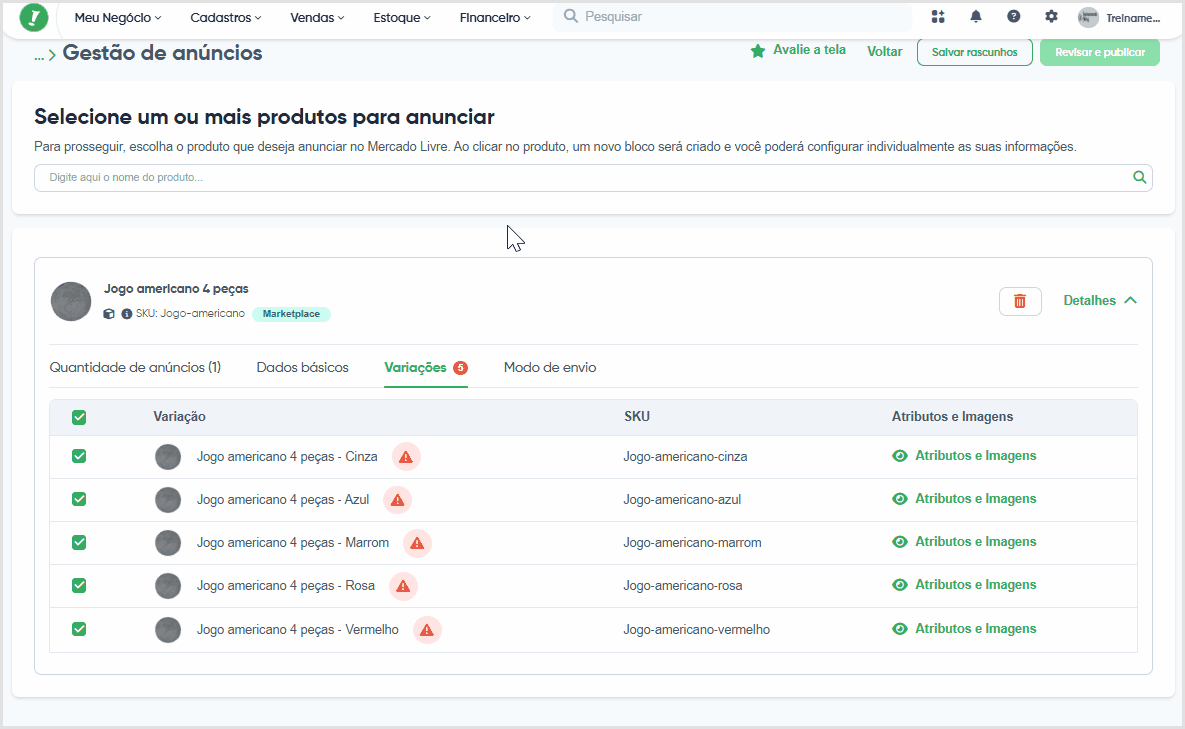The height and width of the screenshot is (729, 1185).
Task: Open the user profile avatar
Action: pyautogui.click(x=1088, y=17)
